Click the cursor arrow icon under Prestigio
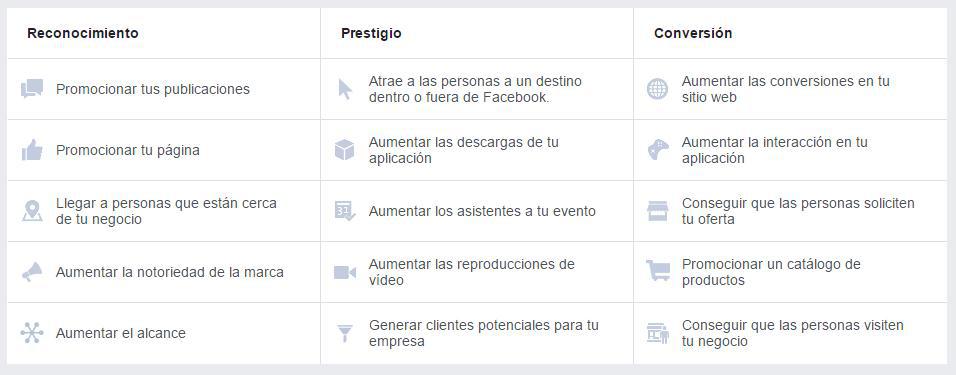956x375 pixels. point(345,89)
